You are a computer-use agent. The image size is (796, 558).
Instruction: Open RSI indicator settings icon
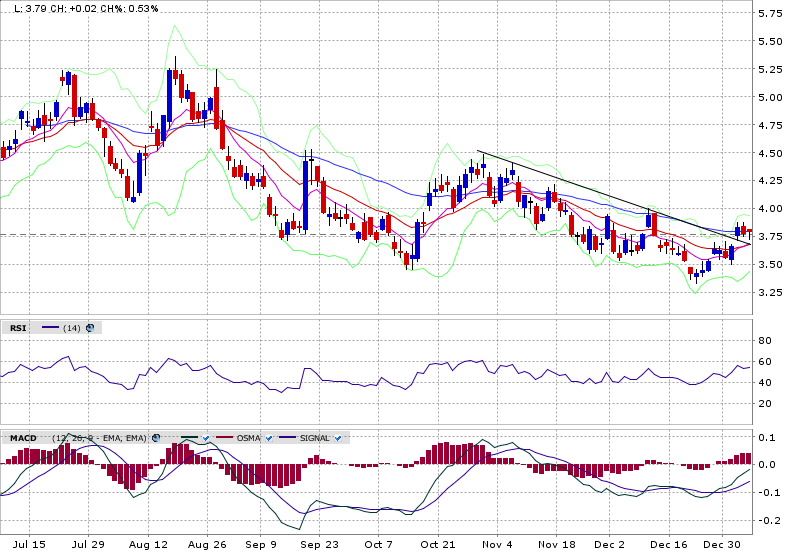[90, 327]
